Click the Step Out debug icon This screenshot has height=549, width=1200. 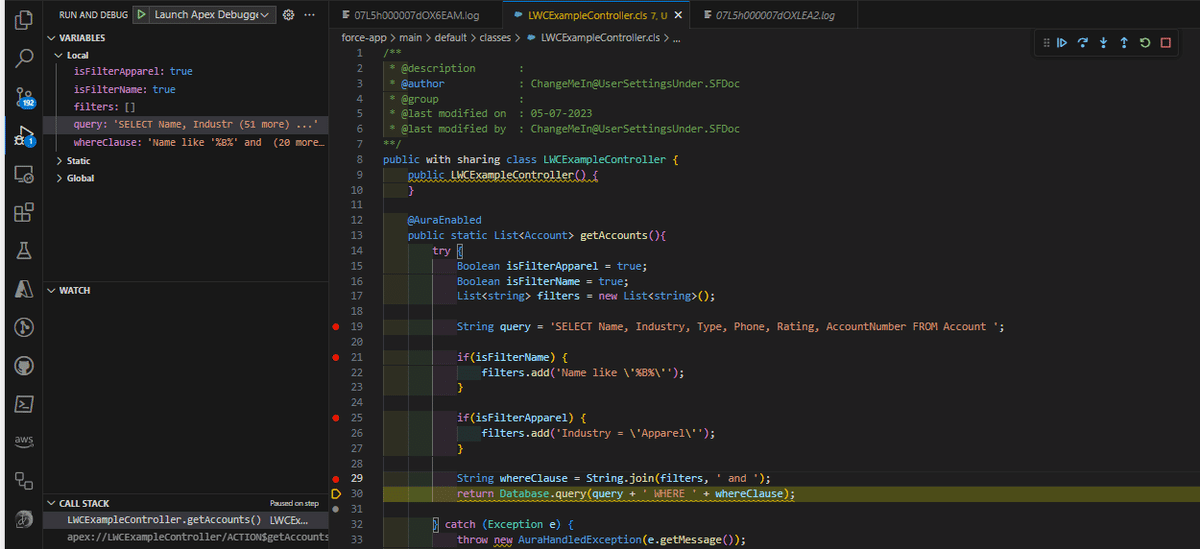[1124, 43]
